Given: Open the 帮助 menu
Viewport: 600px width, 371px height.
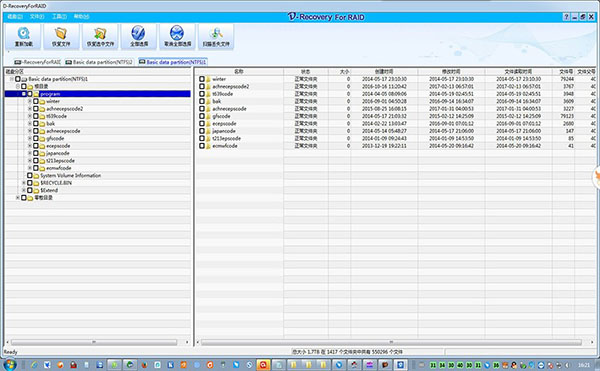Looking at the screenshot, I should click(x=82, y=17).
